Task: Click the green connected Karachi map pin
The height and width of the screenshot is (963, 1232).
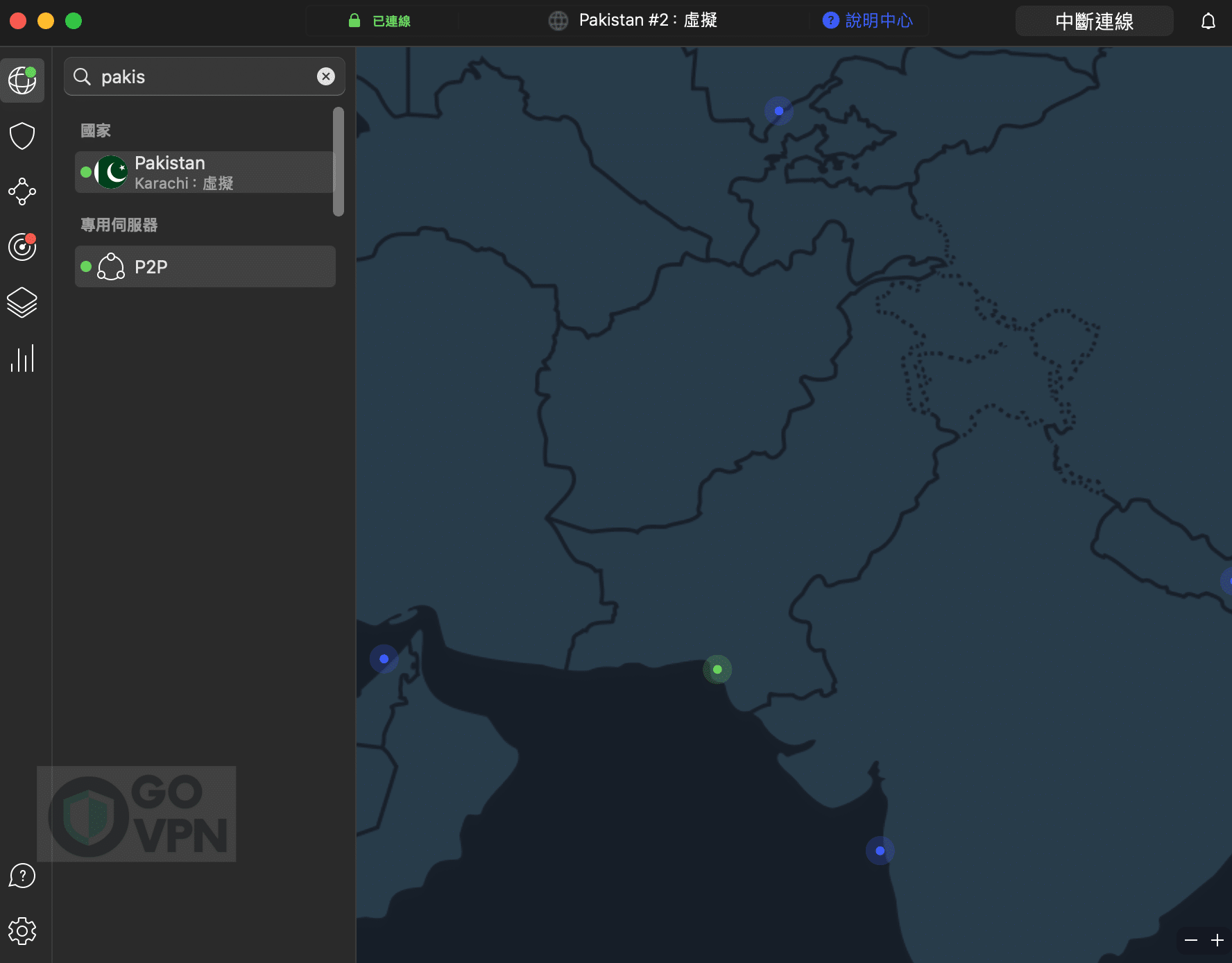Action: tap(717, 670)
